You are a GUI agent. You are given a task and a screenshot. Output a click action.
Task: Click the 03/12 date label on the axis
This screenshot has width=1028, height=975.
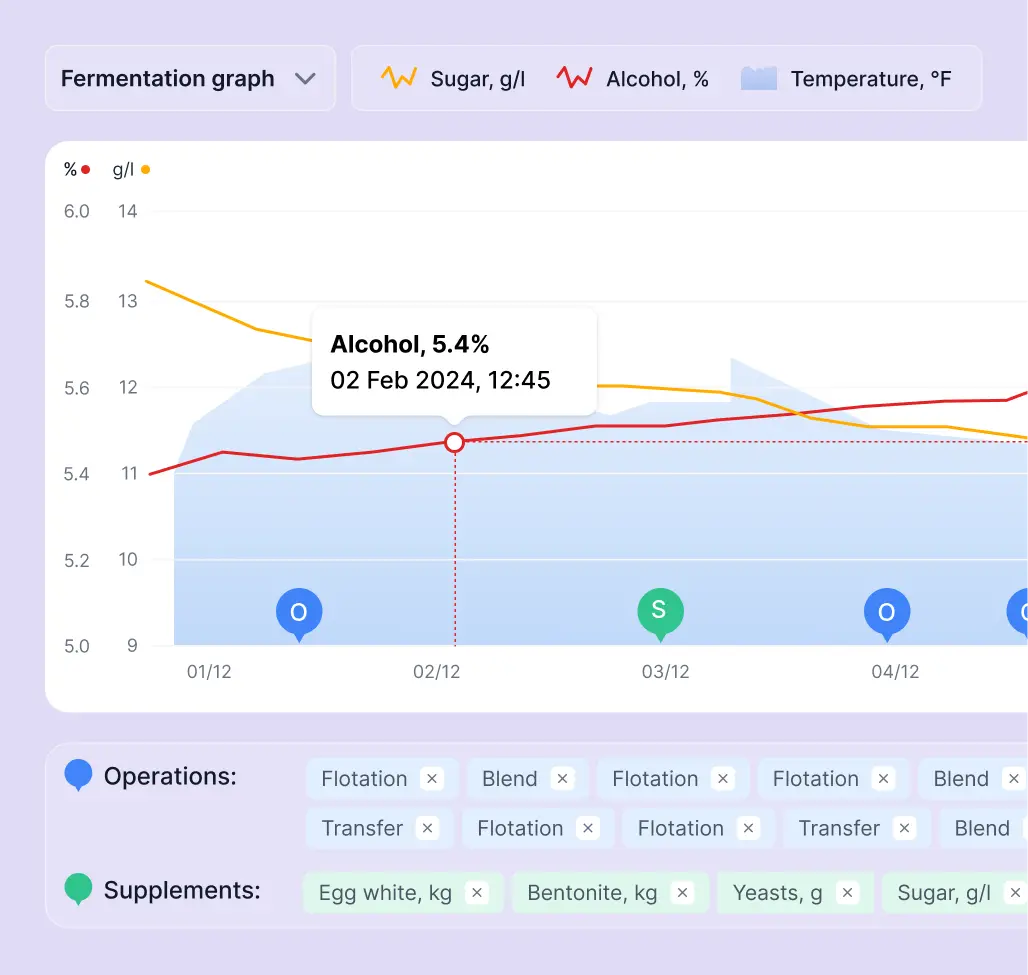pos(665,672)
